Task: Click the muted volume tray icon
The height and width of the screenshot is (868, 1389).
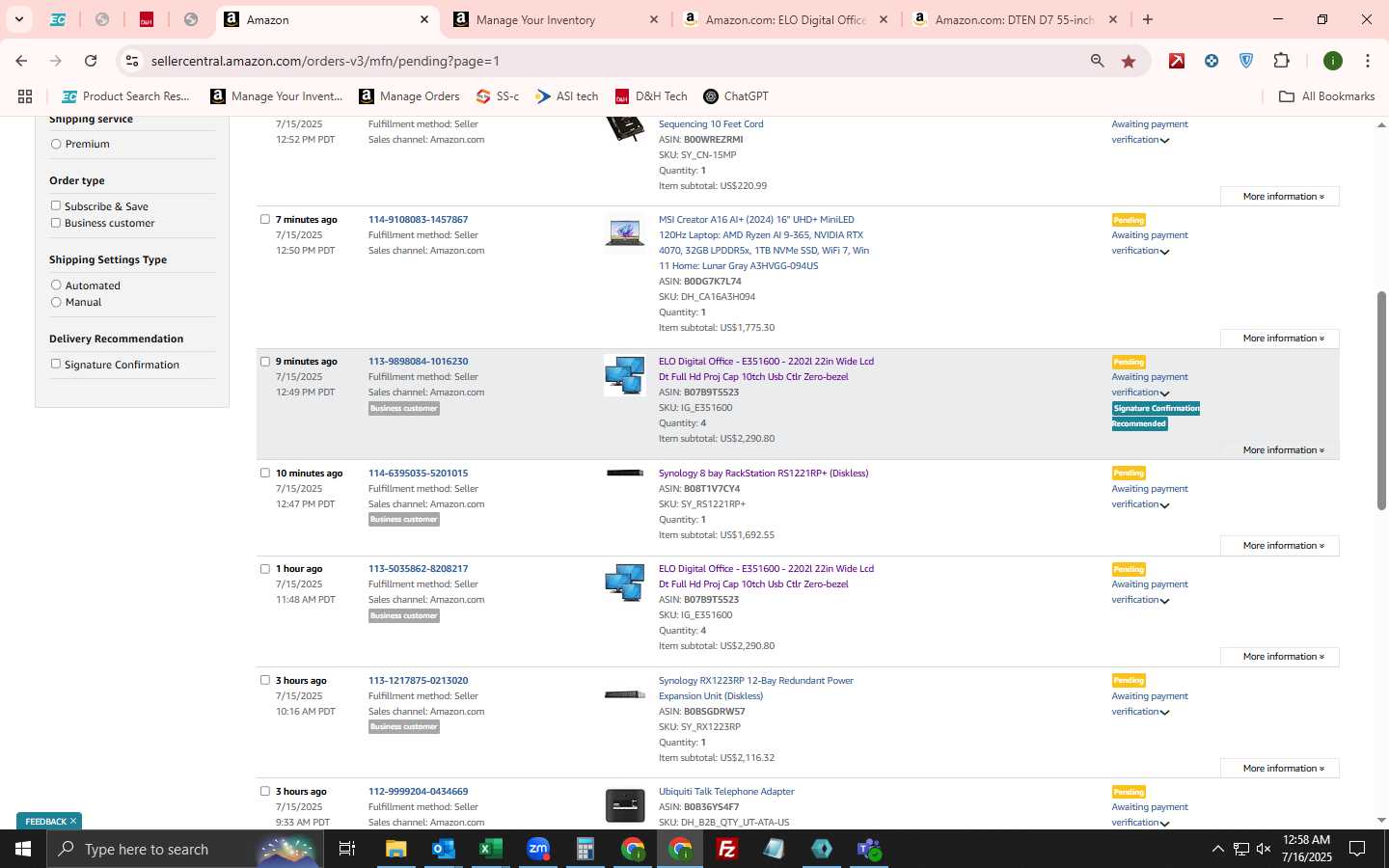Action: pos(1264,849)
